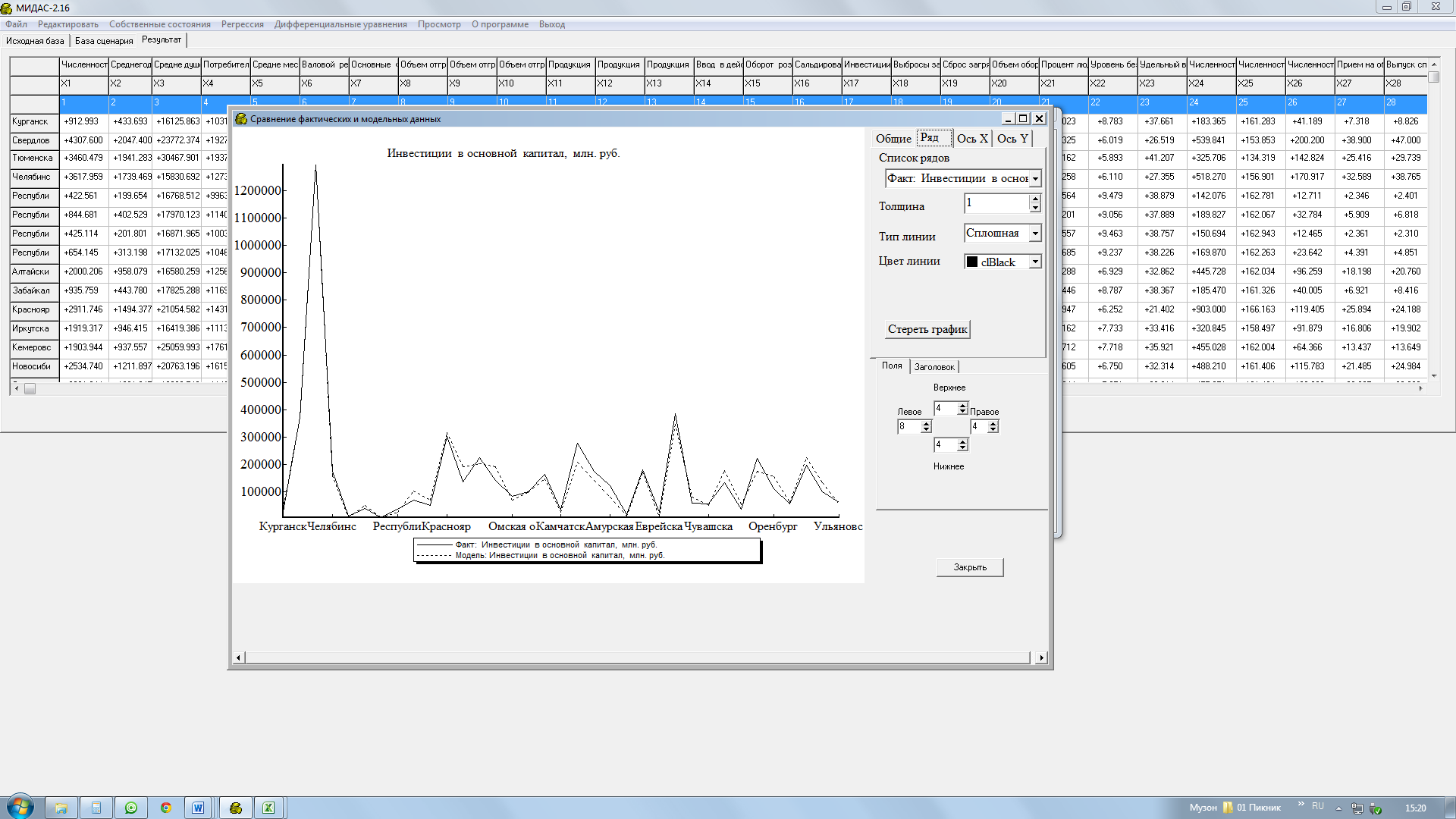Image resolution: width=1456 pixels, height=819 pixels.
Task: Switch to the Ось X tab
Action: pyautogui.click(x=971, y=138)
